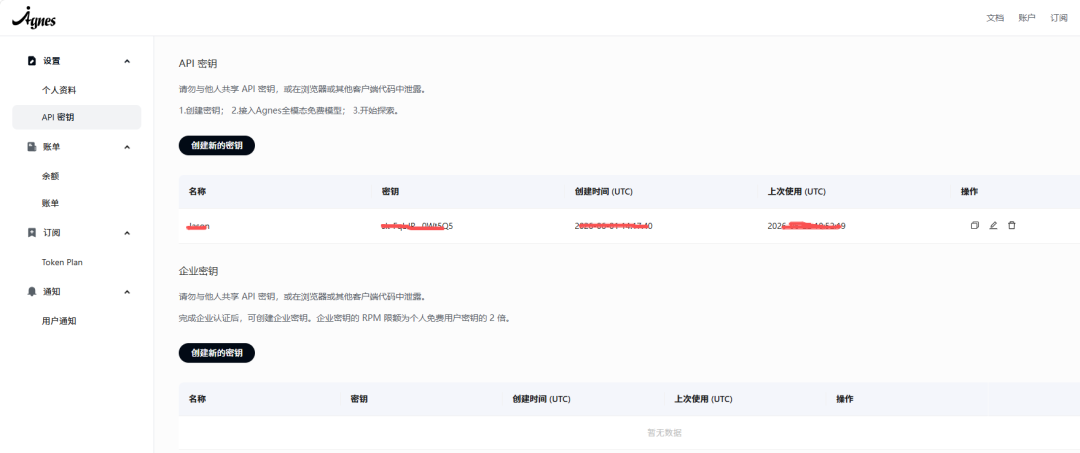Select API 密钥 in the sidebar
The image size is (1080, 453).
pos(76,117)
